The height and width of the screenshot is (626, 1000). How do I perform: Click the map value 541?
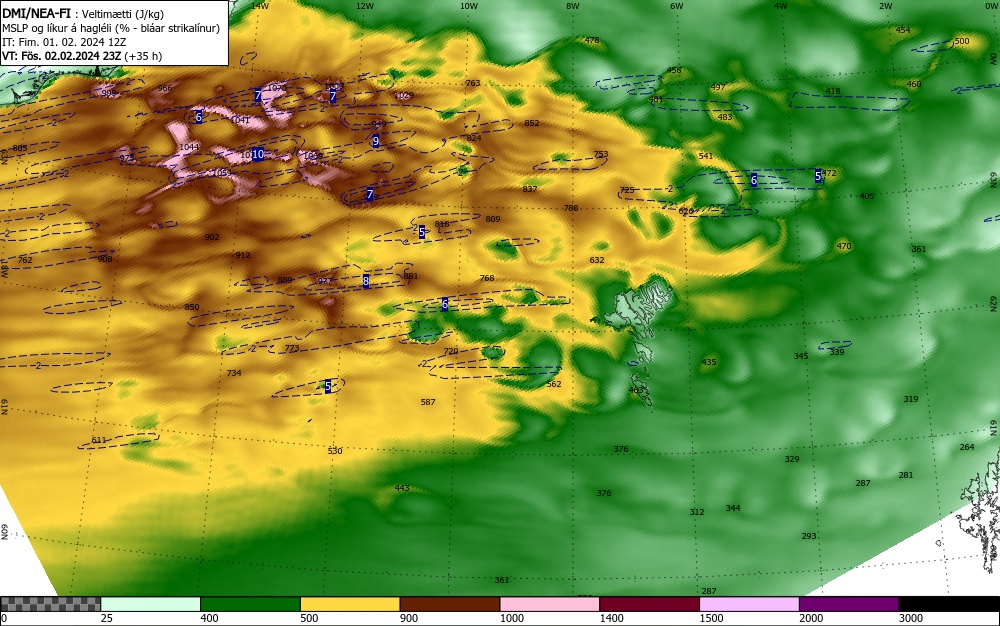coord(705,156)
